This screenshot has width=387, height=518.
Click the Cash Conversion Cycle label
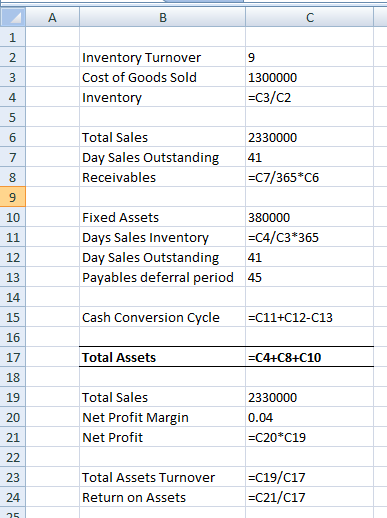click(x=162, y=317)
